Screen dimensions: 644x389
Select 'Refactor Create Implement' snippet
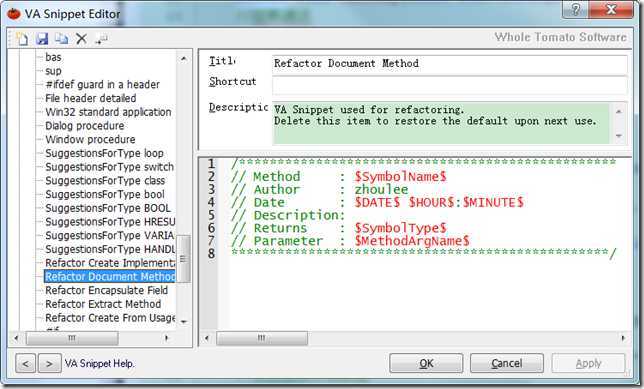(110, 263)
